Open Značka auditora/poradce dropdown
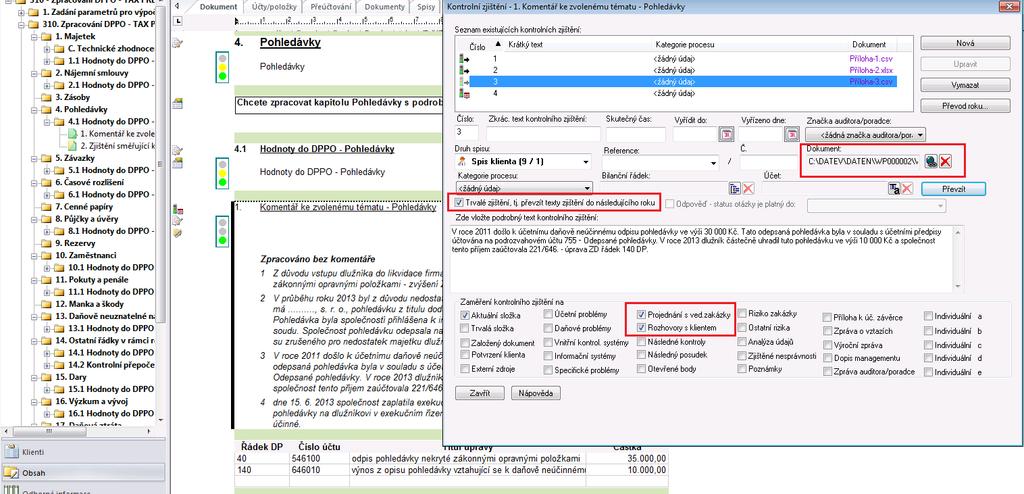Screen dimensions: 1024x494 click(866, 135)
